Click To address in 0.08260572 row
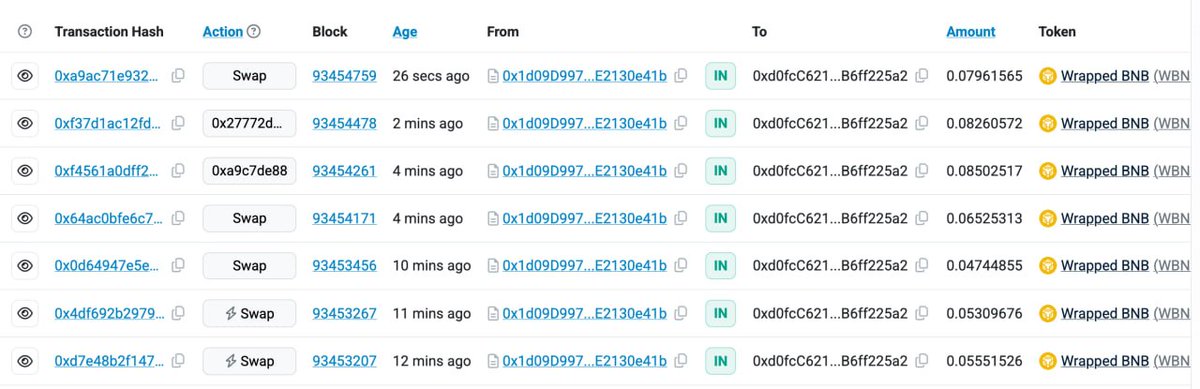The width and height of the screenshot is (1200, 389). (830, 123)
